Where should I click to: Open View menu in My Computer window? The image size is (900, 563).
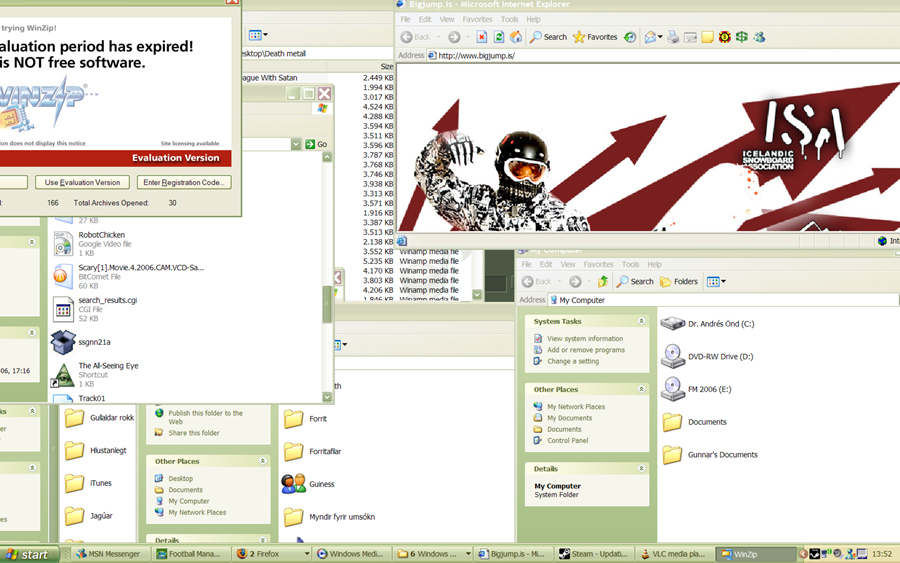(x=568, y=265)
